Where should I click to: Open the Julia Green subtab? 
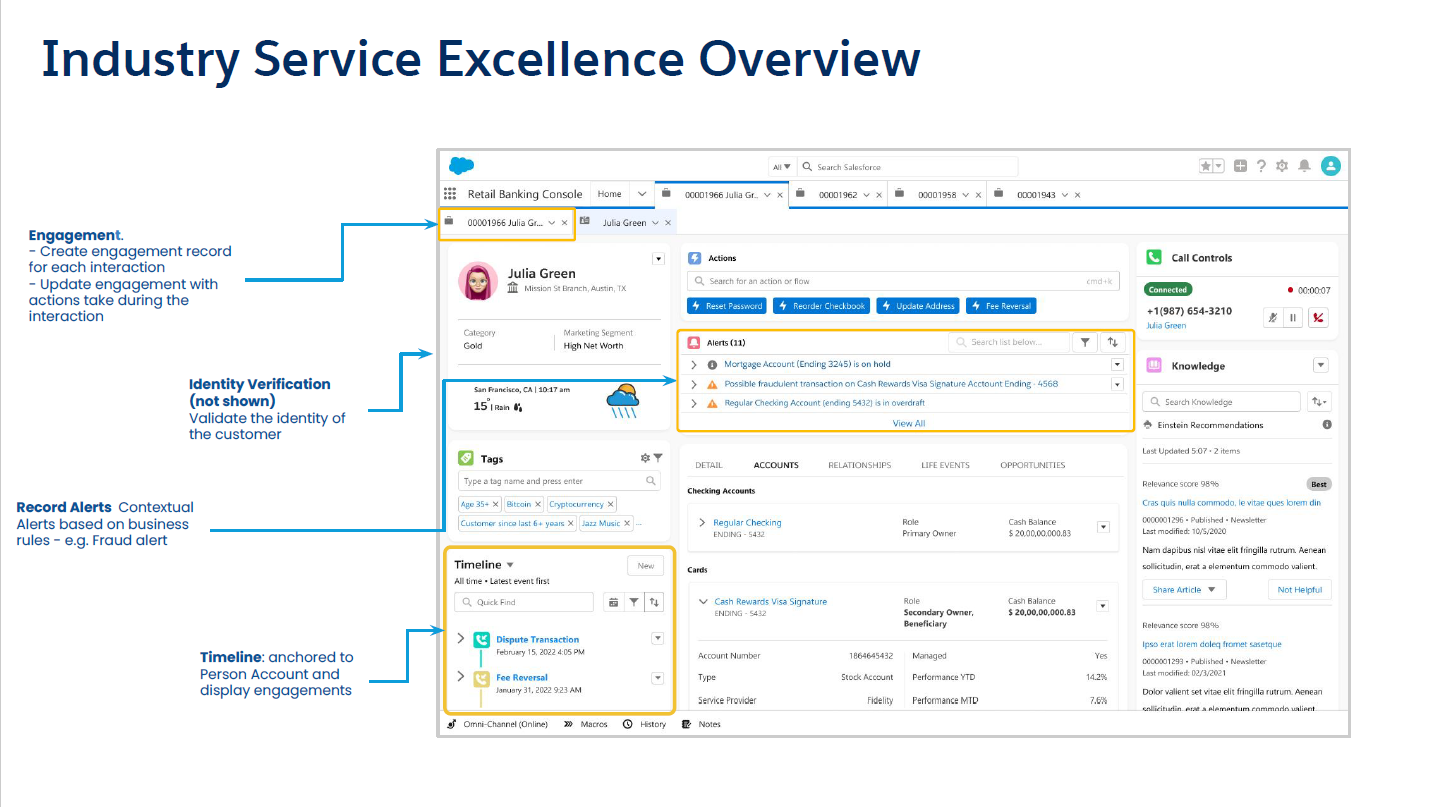click(x=624, y=223)
